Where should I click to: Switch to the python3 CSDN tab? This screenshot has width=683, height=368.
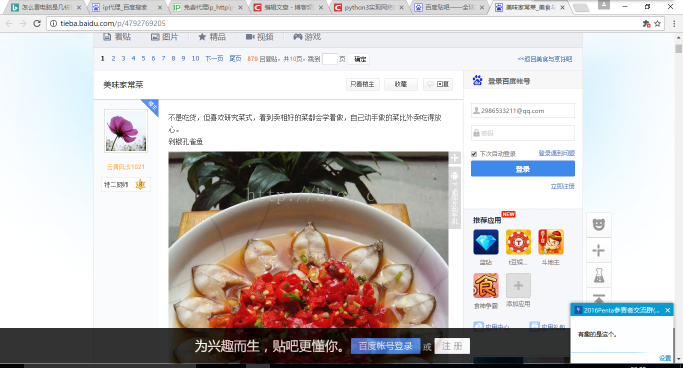[369, 7]
